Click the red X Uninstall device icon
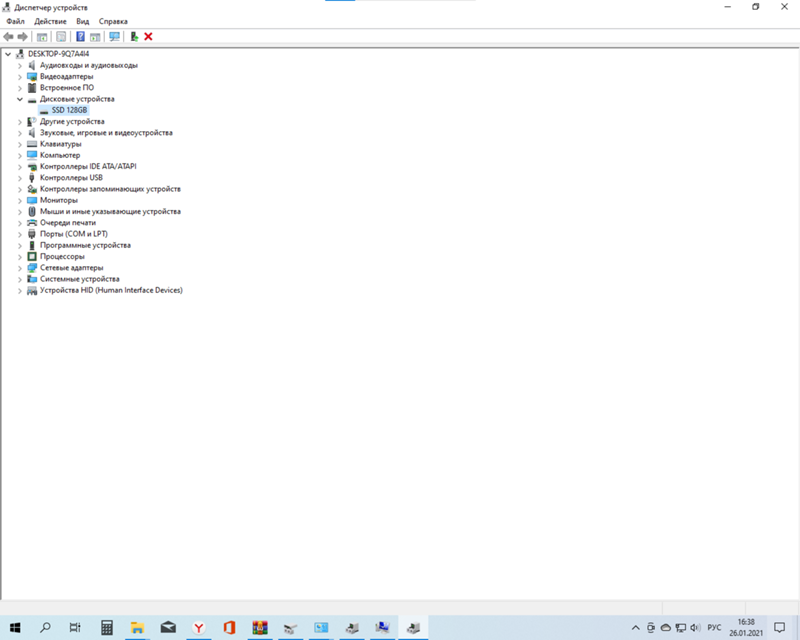The width and height of the screenshot is (800, 640). pyautogui.click(x=148, y=37)
